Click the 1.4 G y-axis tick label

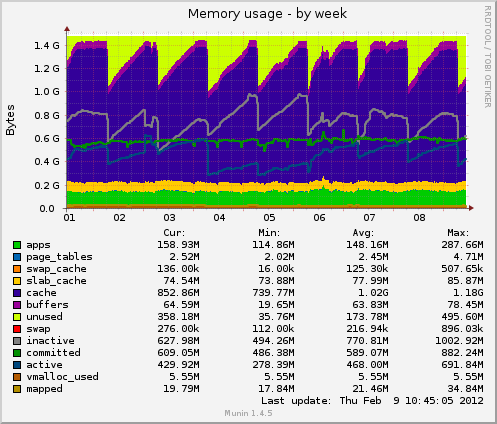pos(47,45)
